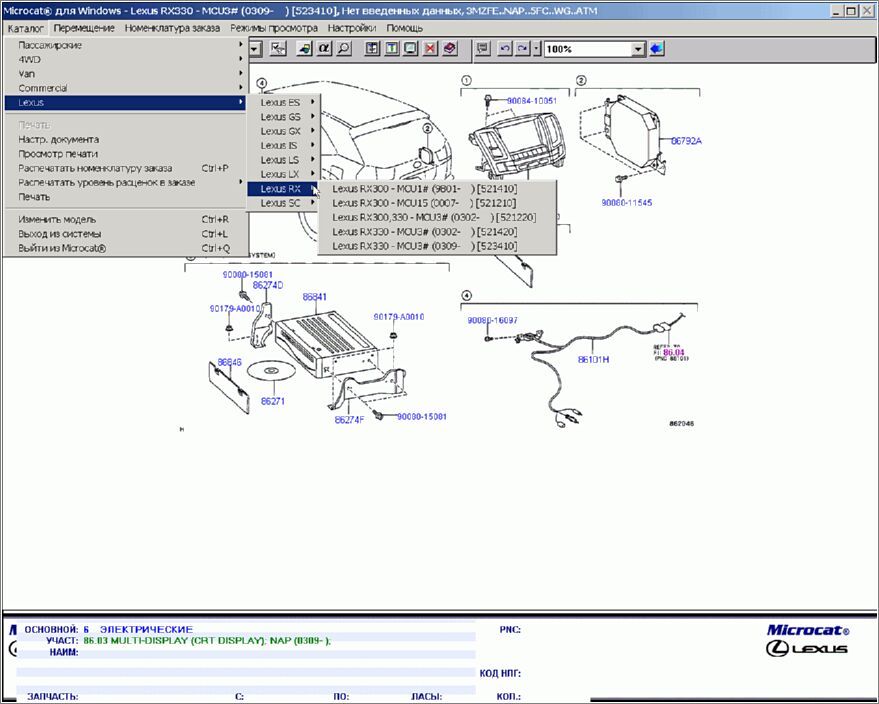The image size is (879, 704).
Task: Open the Настройки menu
Action: [x=352, y=28]
